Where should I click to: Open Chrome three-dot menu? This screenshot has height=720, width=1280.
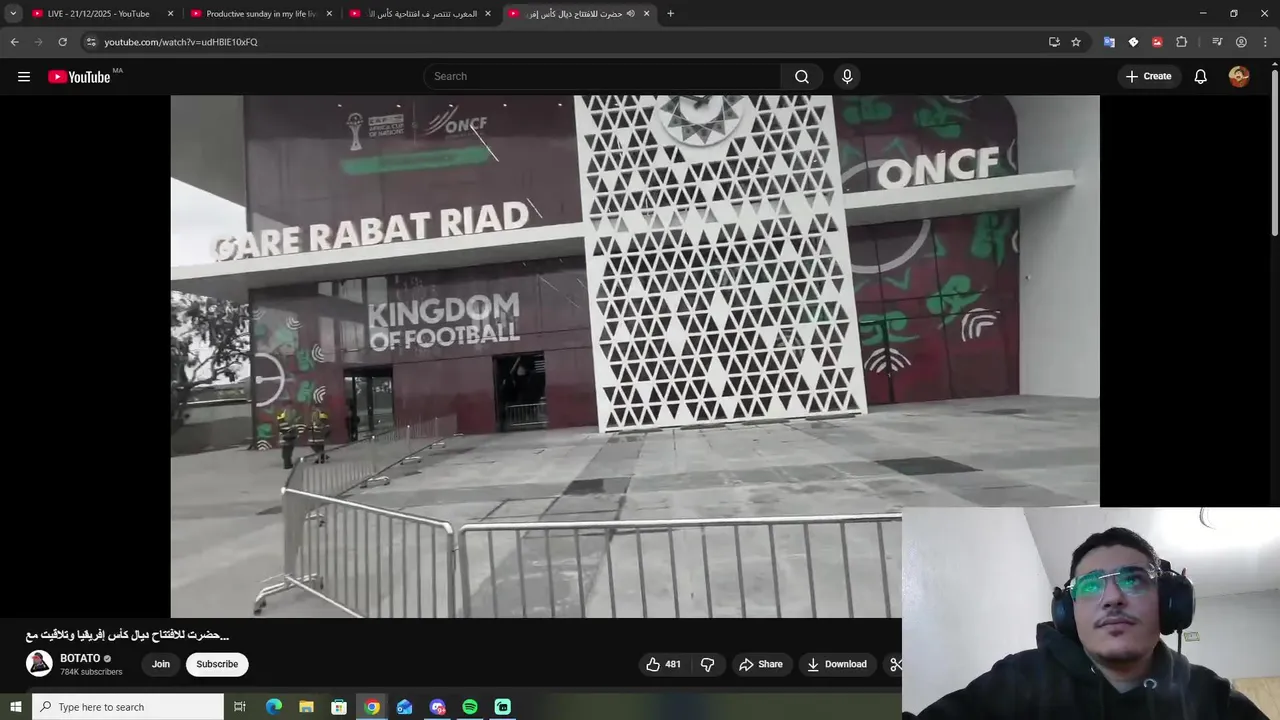(x=1266, y=42)
